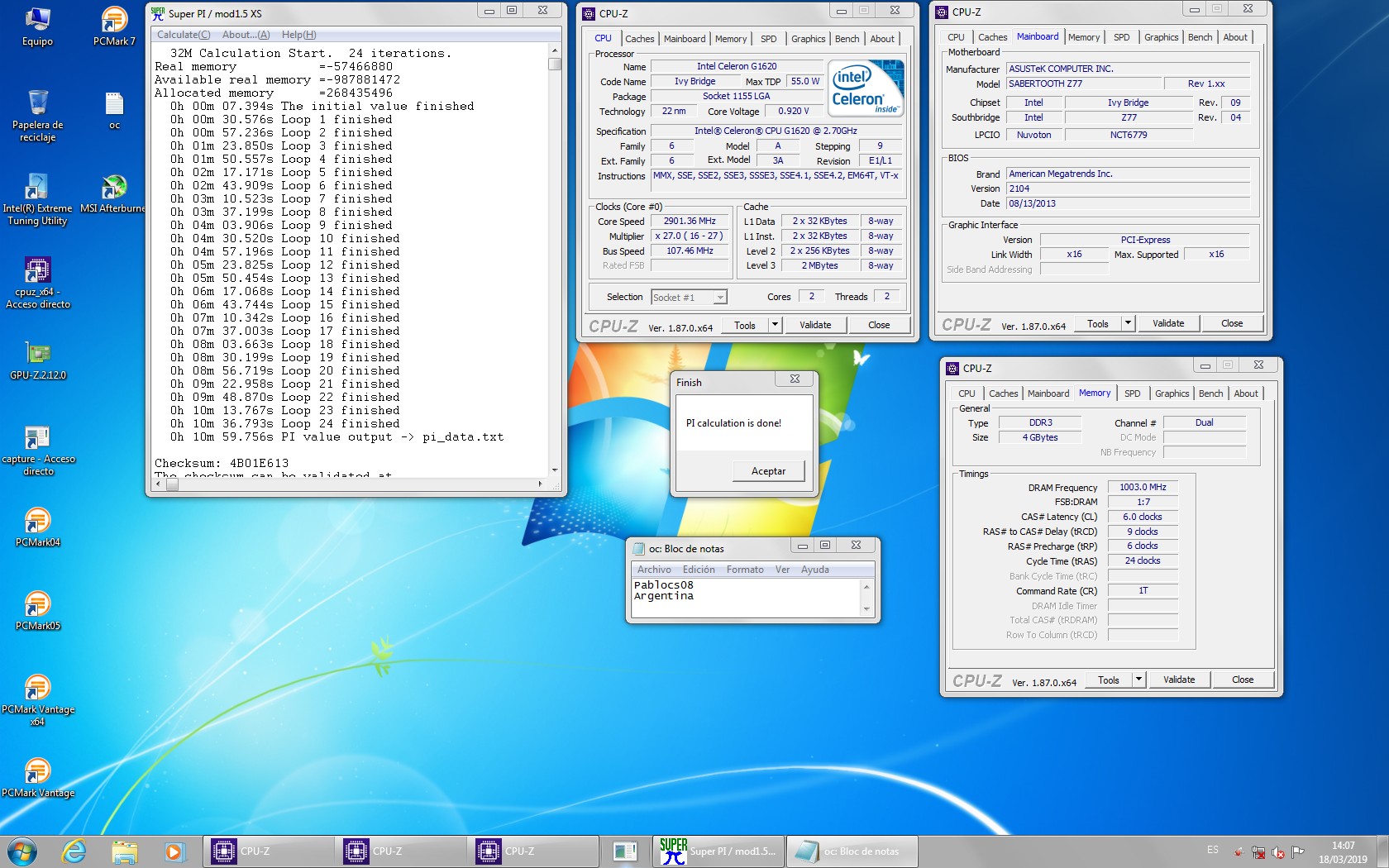The width and height of the screenshot is (1389, 868).
Task: Launch PCMark Vantage bottom desktop icon
Action: pyautogui.click(x=37, y=778)
